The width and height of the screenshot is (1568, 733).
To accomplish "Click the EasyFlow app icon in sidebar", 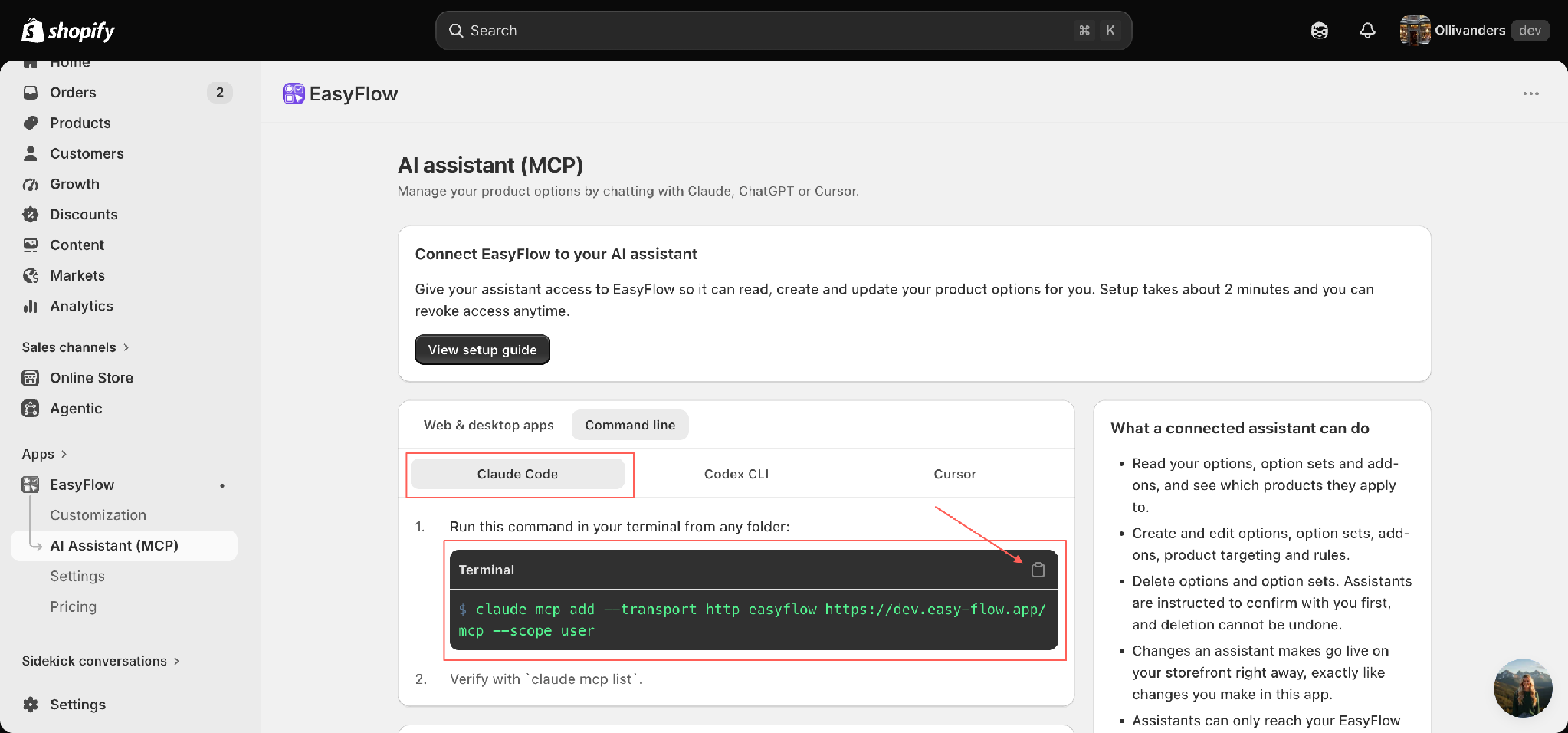I will [31, 485].
